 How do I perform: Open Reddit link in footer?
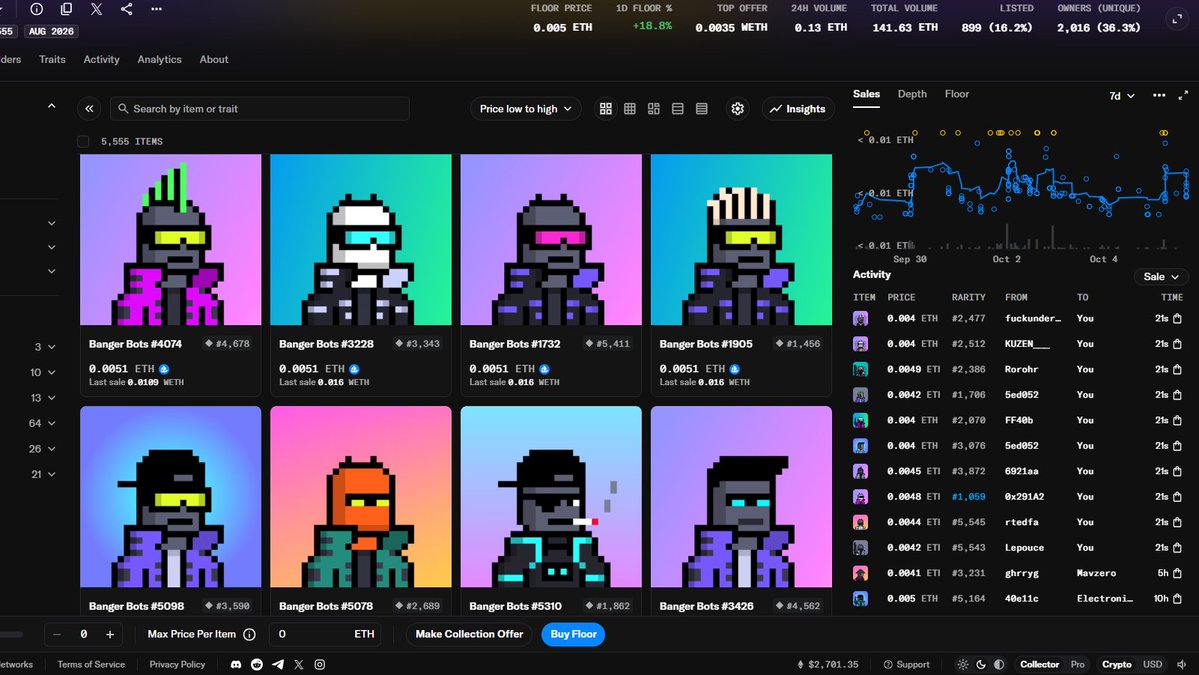(257, 664)
